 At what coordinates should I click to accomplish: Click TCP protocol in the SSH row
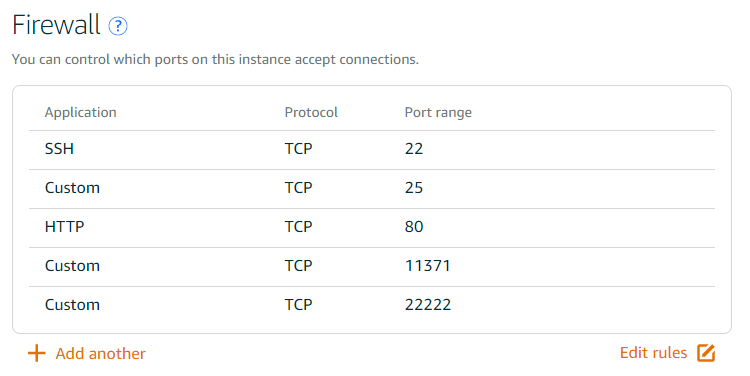coord(298,149)
